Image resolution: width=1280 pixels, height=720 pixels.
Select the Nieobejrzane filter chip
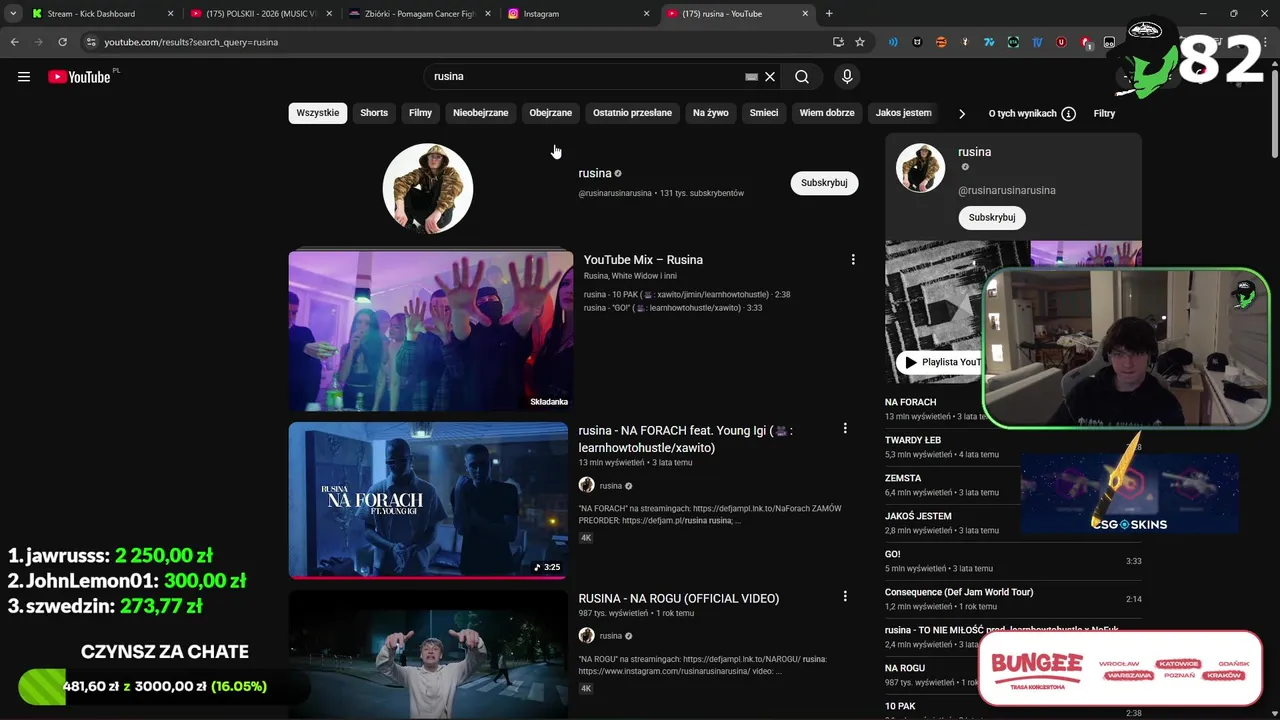[x=480, y=113]
